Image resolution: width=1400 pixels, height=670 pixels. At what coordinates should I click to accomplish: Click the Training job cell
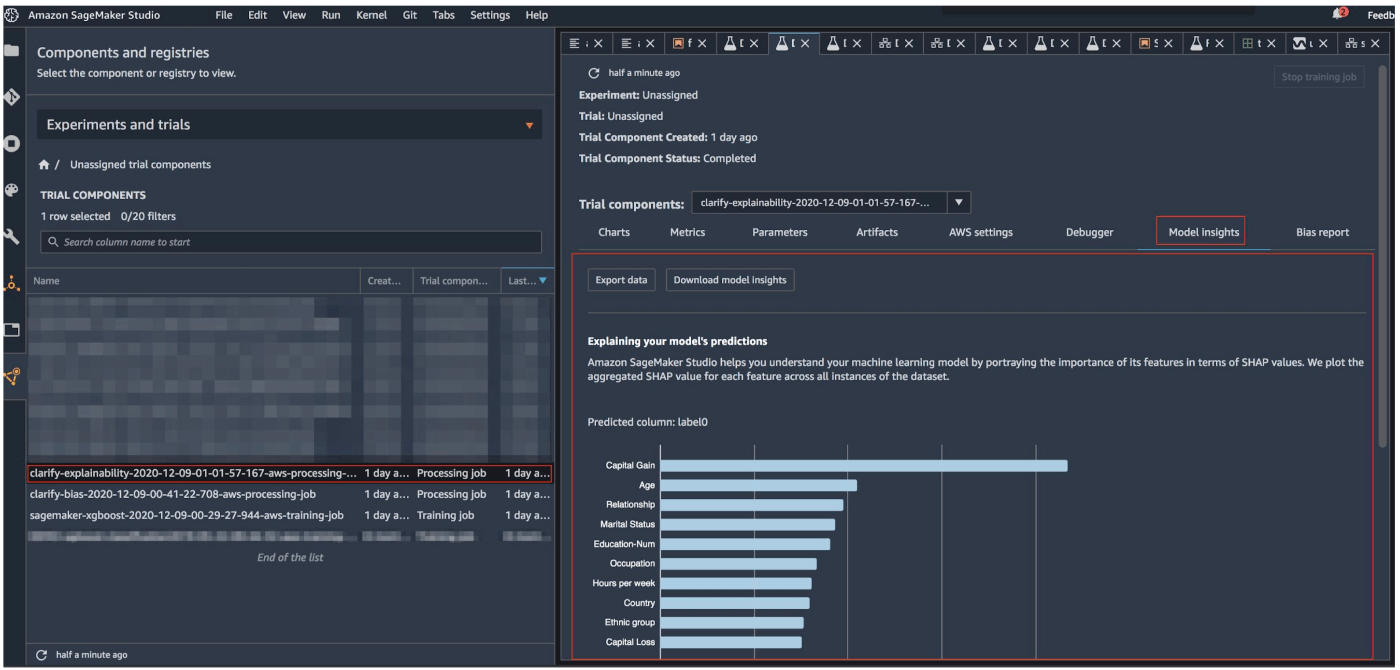pos(446,516)
